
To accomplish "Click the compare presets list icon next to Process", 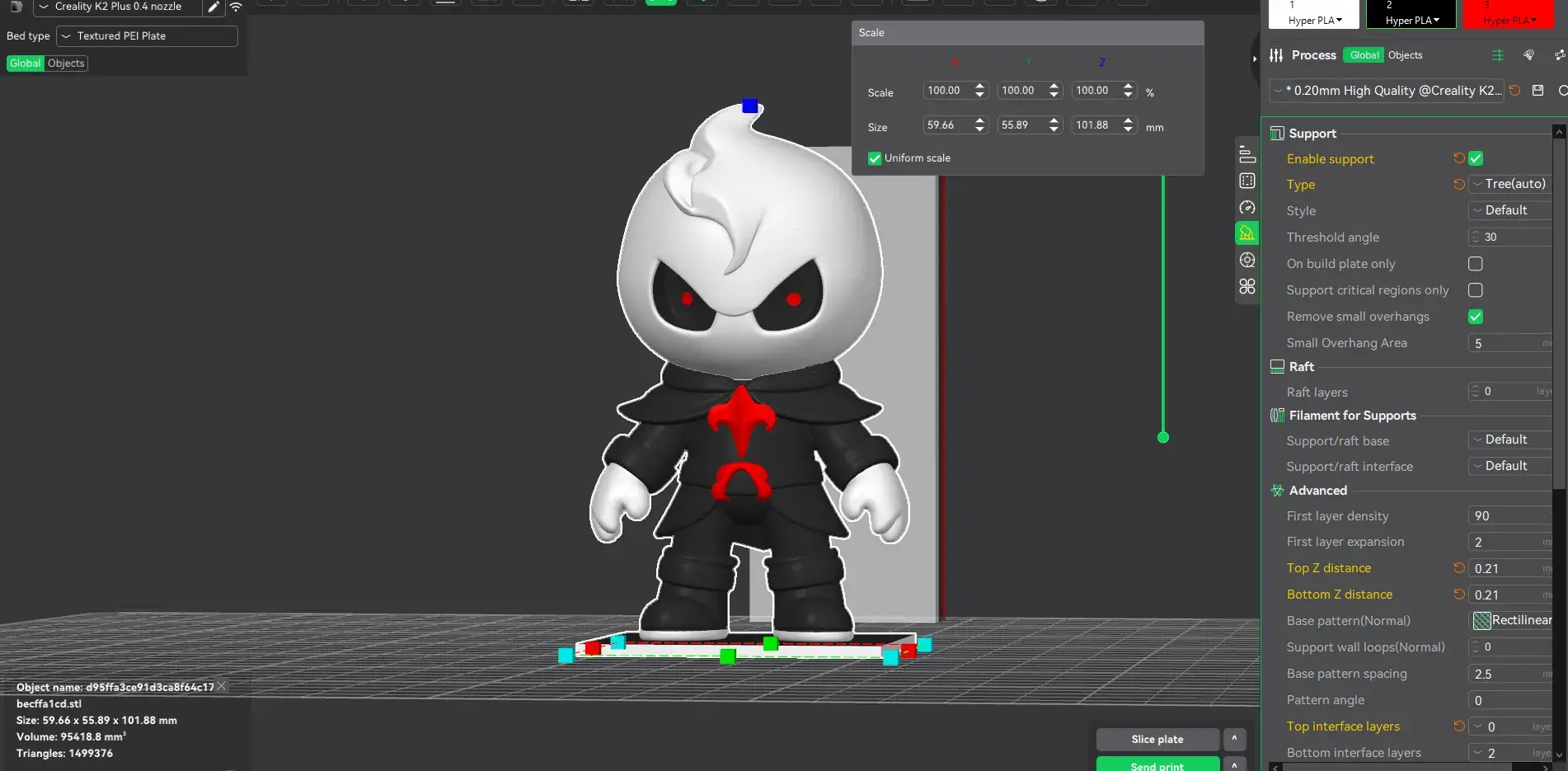I will pos(1498,55).
